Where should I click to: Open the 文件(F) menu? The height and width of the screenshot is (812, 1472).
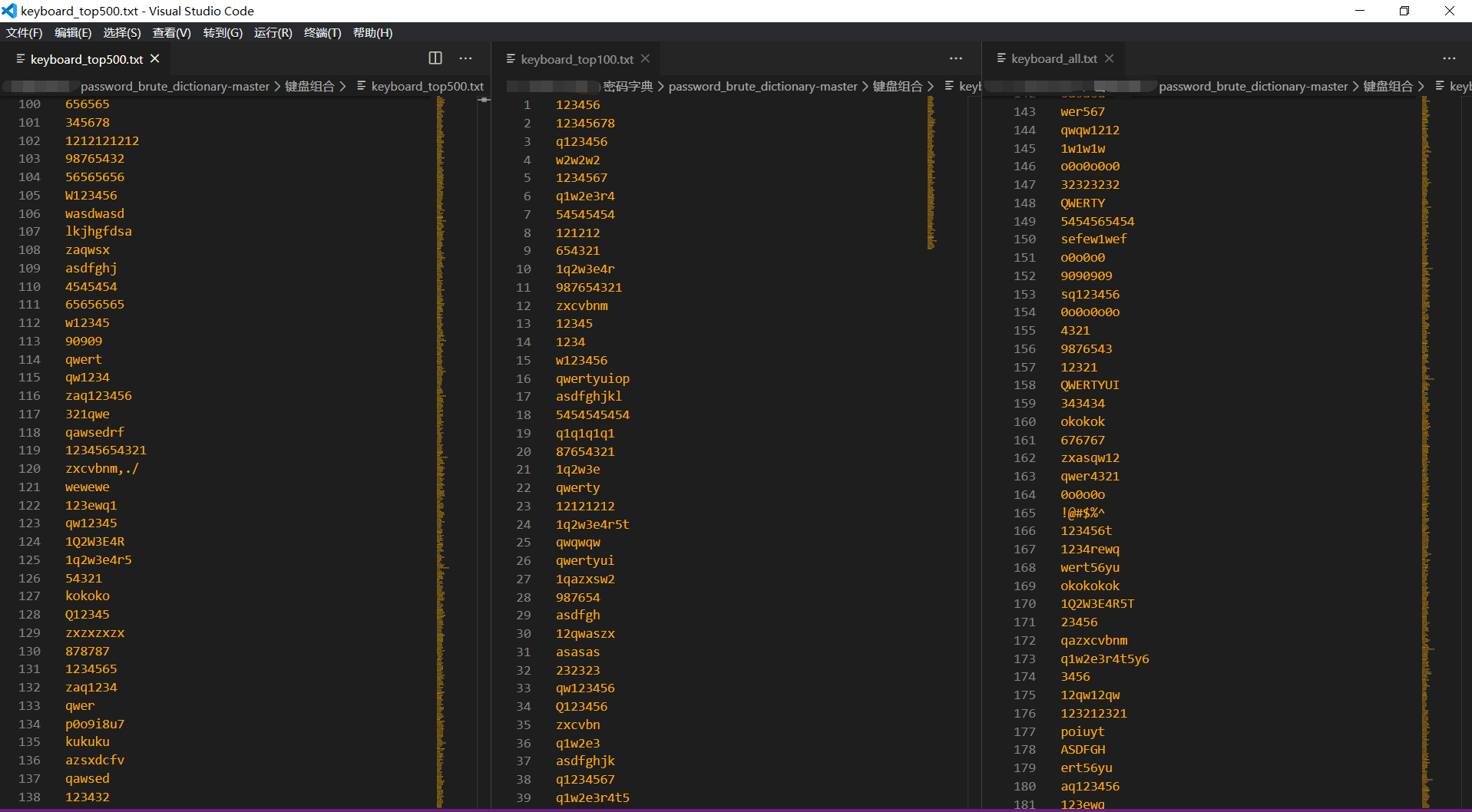[24, 32]
